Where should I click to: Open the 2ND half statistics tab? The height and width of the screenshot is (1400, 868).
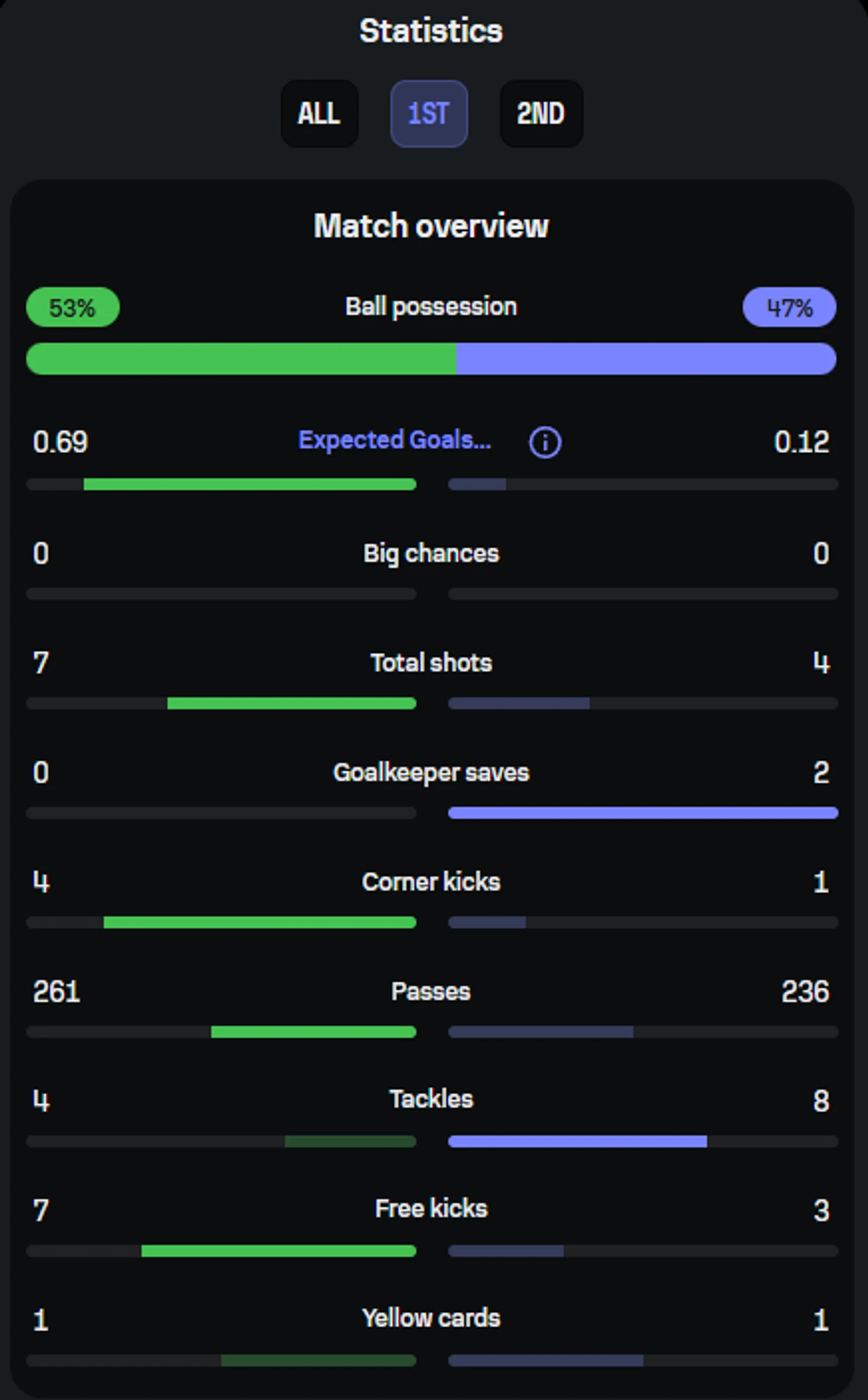click(541, 114)
